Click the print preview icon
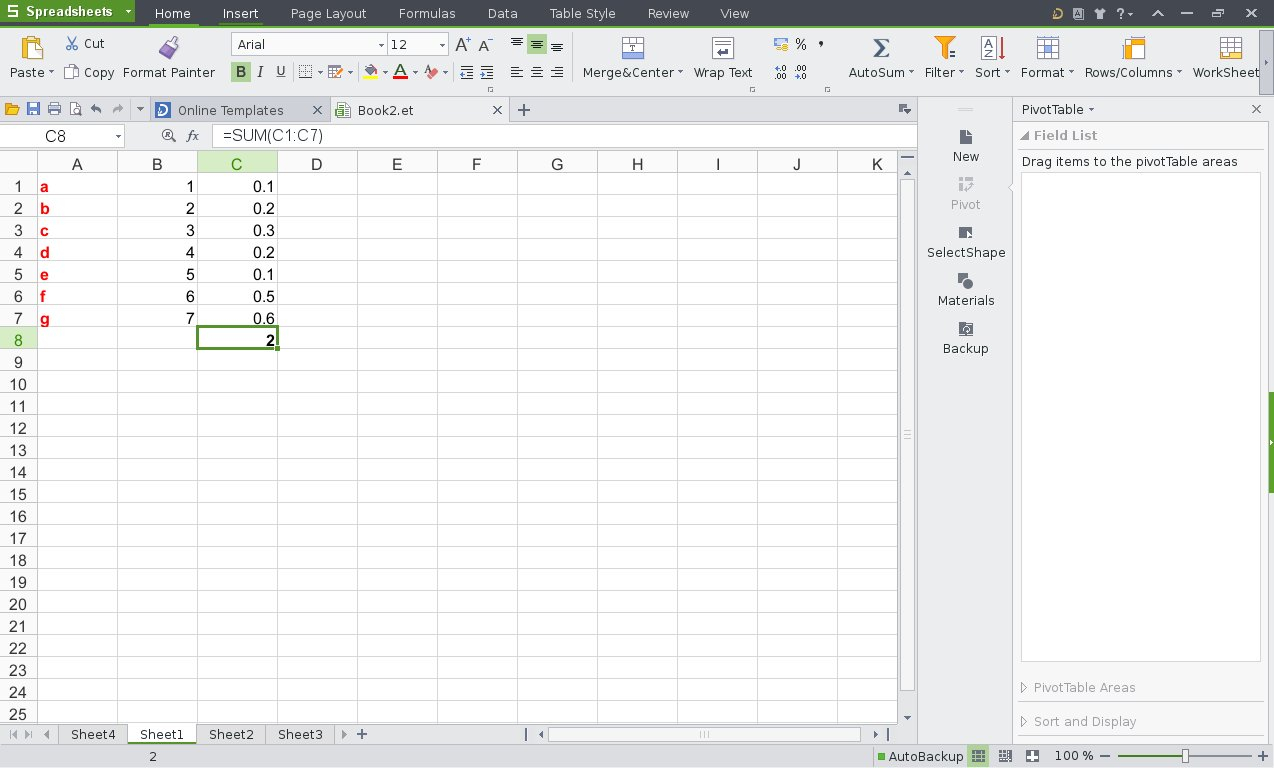This screenshot has width=1274, height=768. click(74, 110)
